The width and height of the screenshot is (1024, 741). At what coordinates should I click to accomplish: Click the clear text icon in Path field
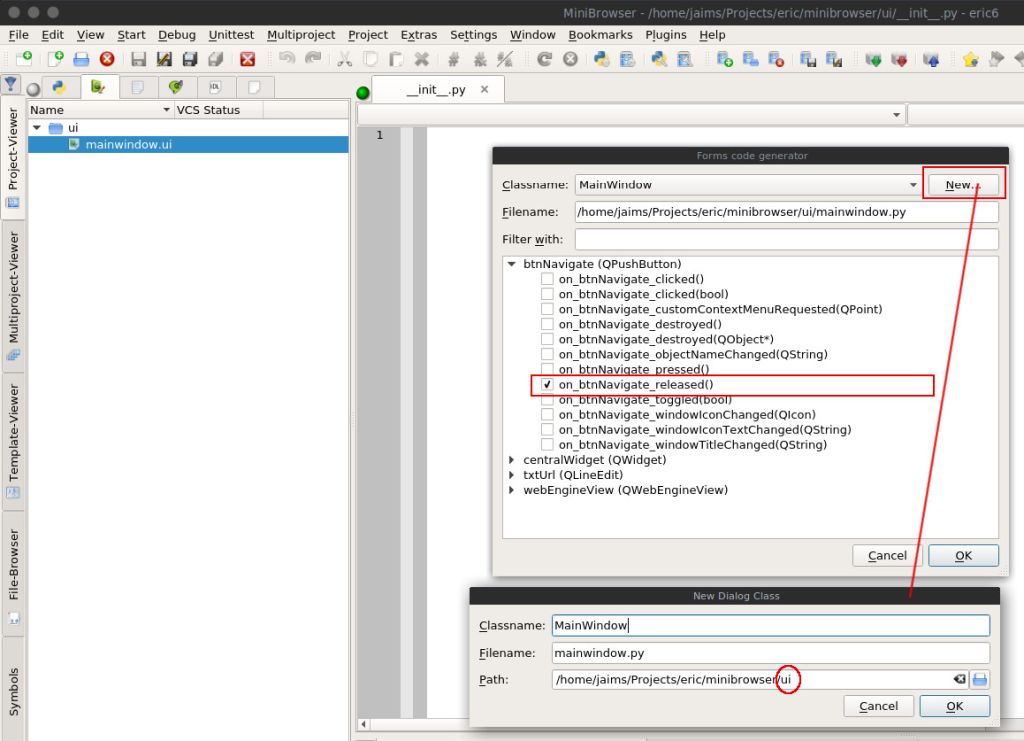pyautogui.click(x=959, y=679)
